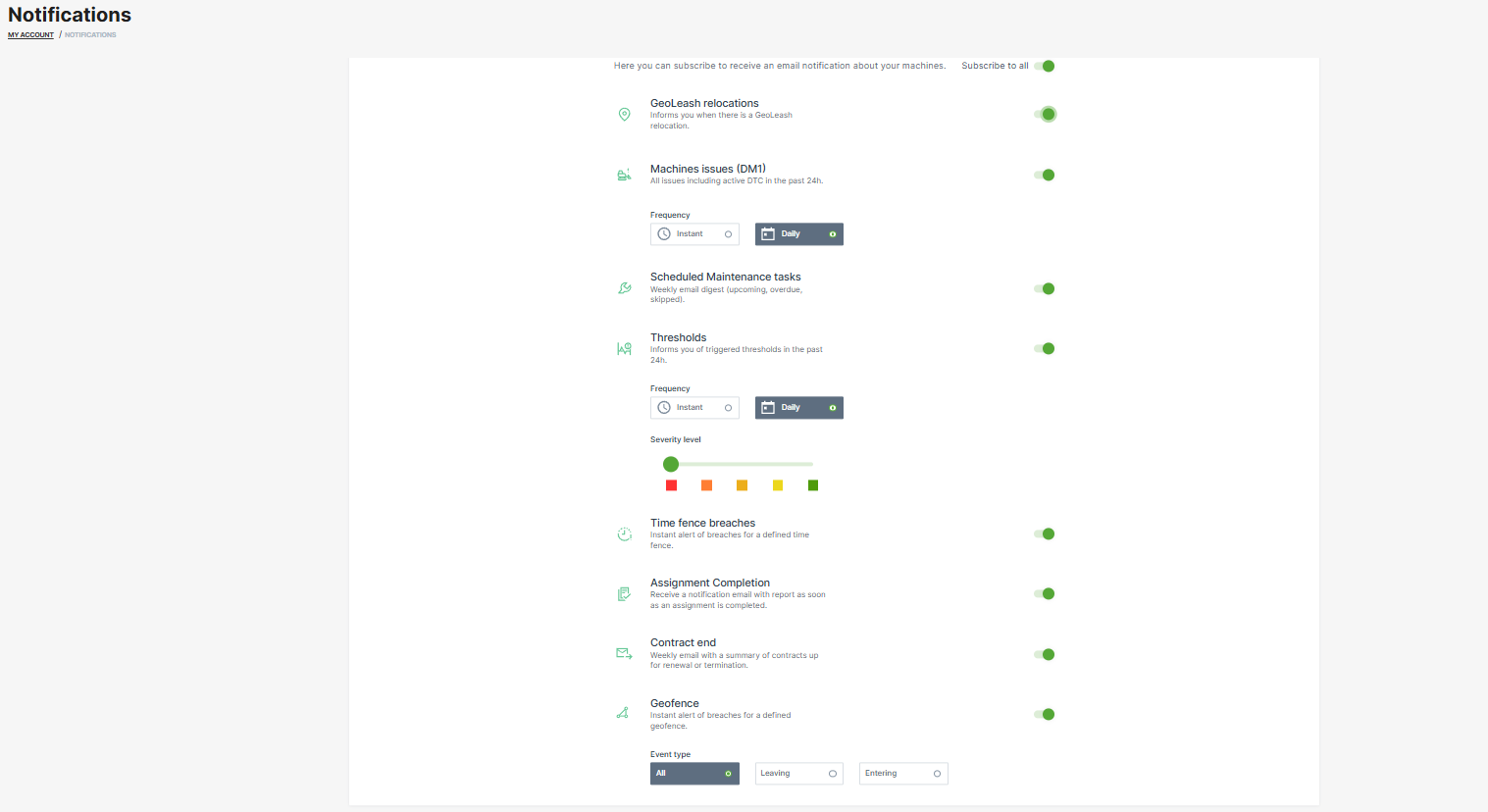Click the Machines issues (DM1) icon
The height and width of the screenshot is (812, 1488).
pos(624,175)
